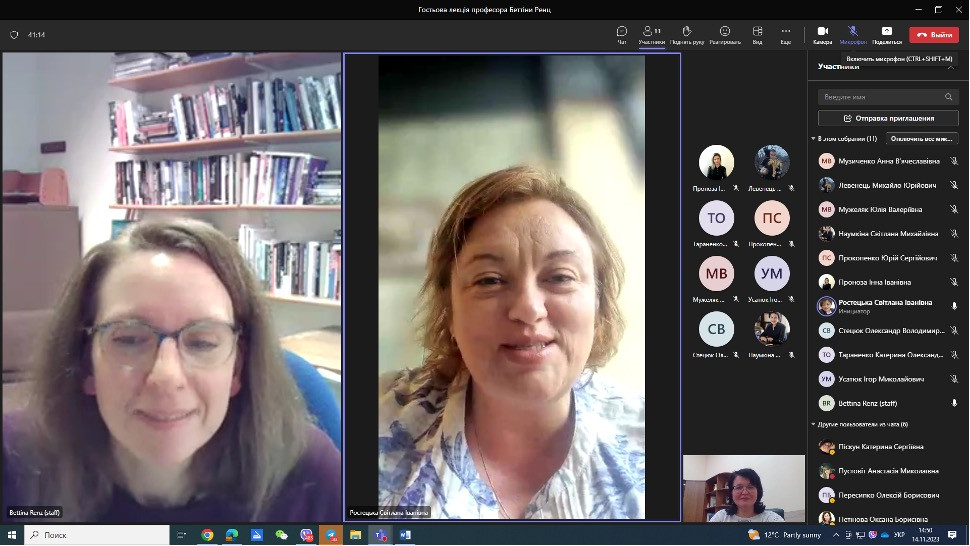The height and width of the screenshot is (546, 970).
Task: Mute everyone with Отключить все микрофоны
Action: click(922, 139)
